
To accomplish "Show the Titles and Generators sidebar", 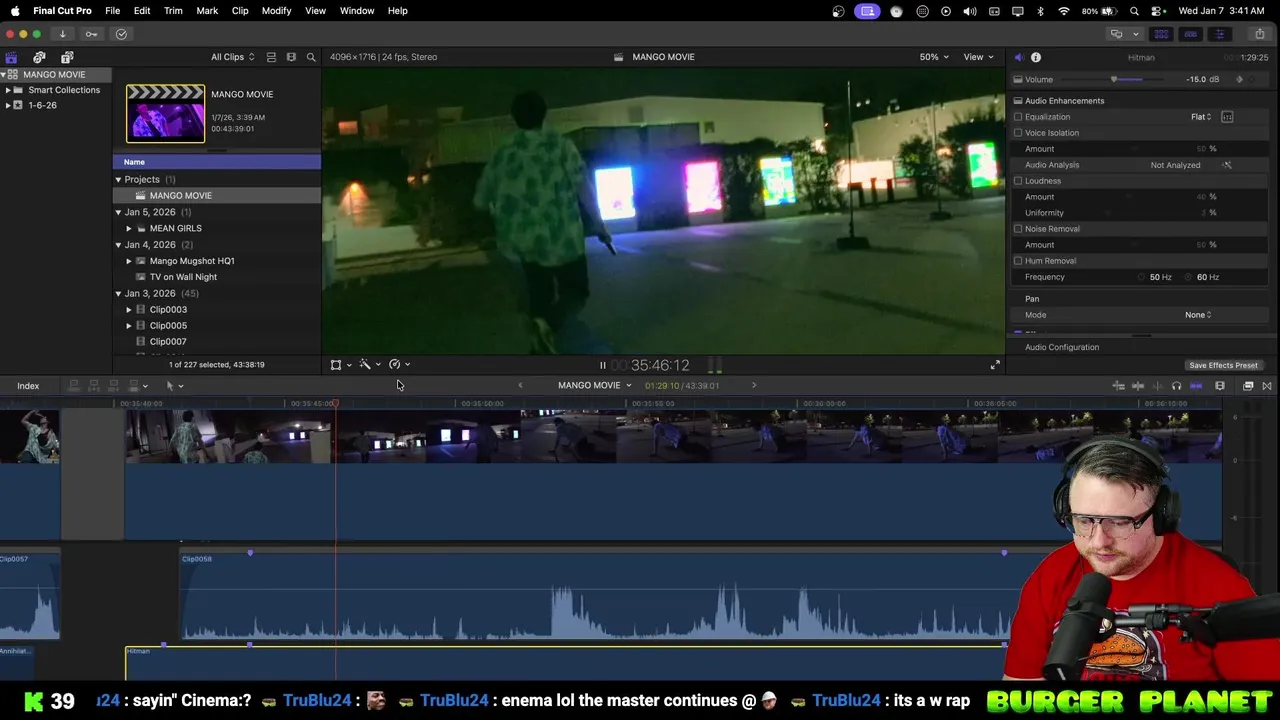I will (67, 57).
